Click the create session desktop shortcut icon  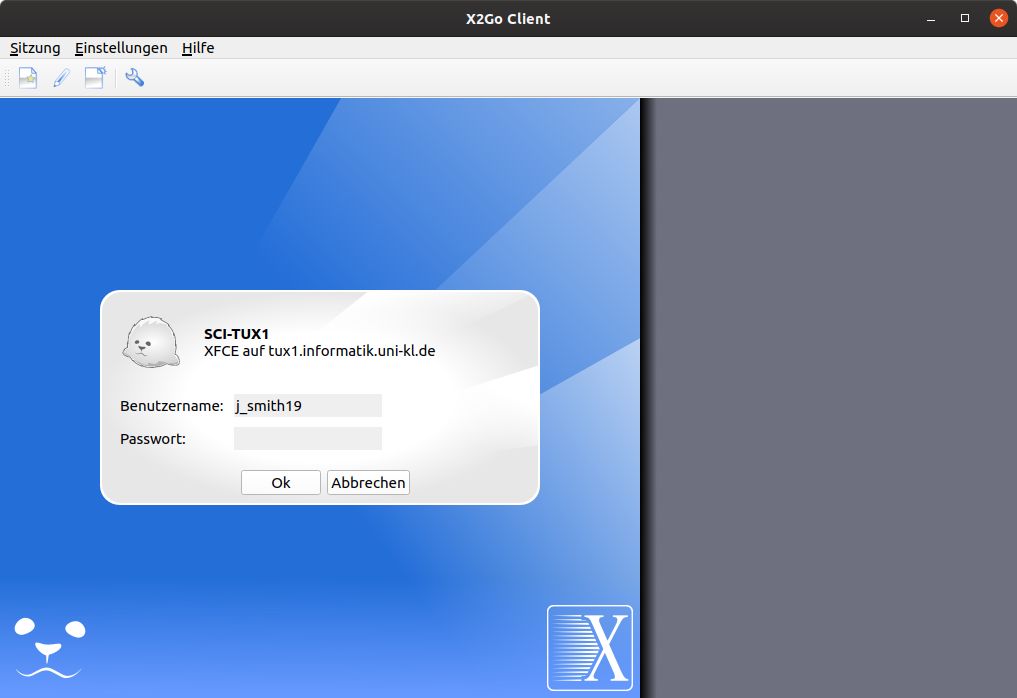95,78
